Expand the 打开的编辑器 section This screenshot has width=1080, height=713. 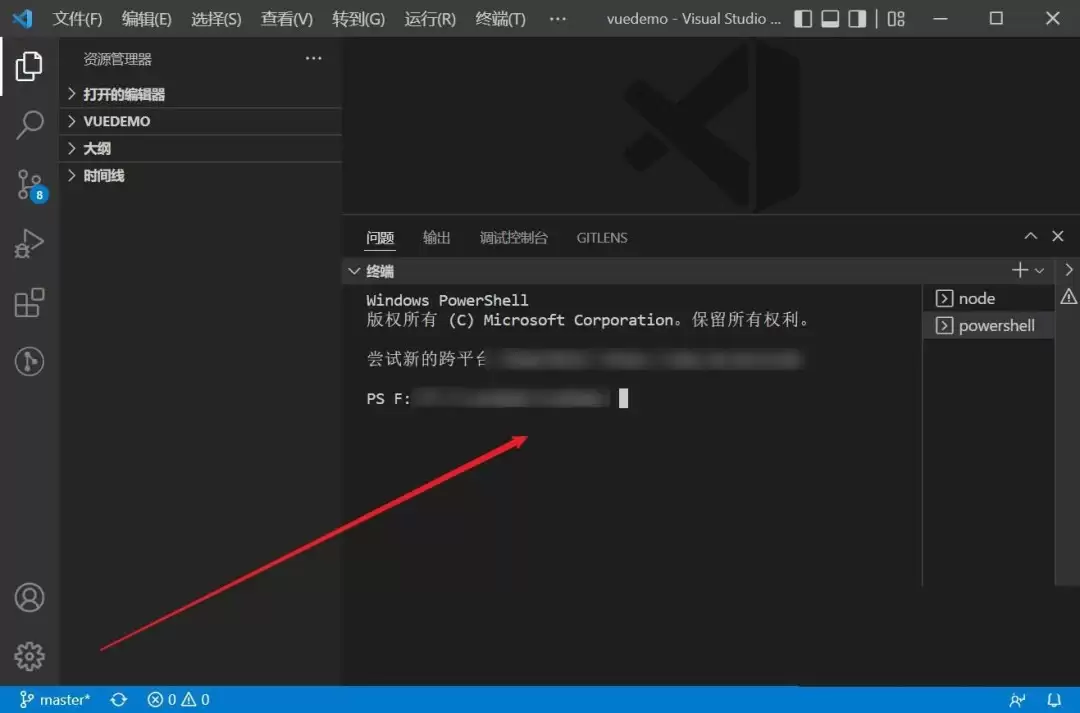coord(200,94)
